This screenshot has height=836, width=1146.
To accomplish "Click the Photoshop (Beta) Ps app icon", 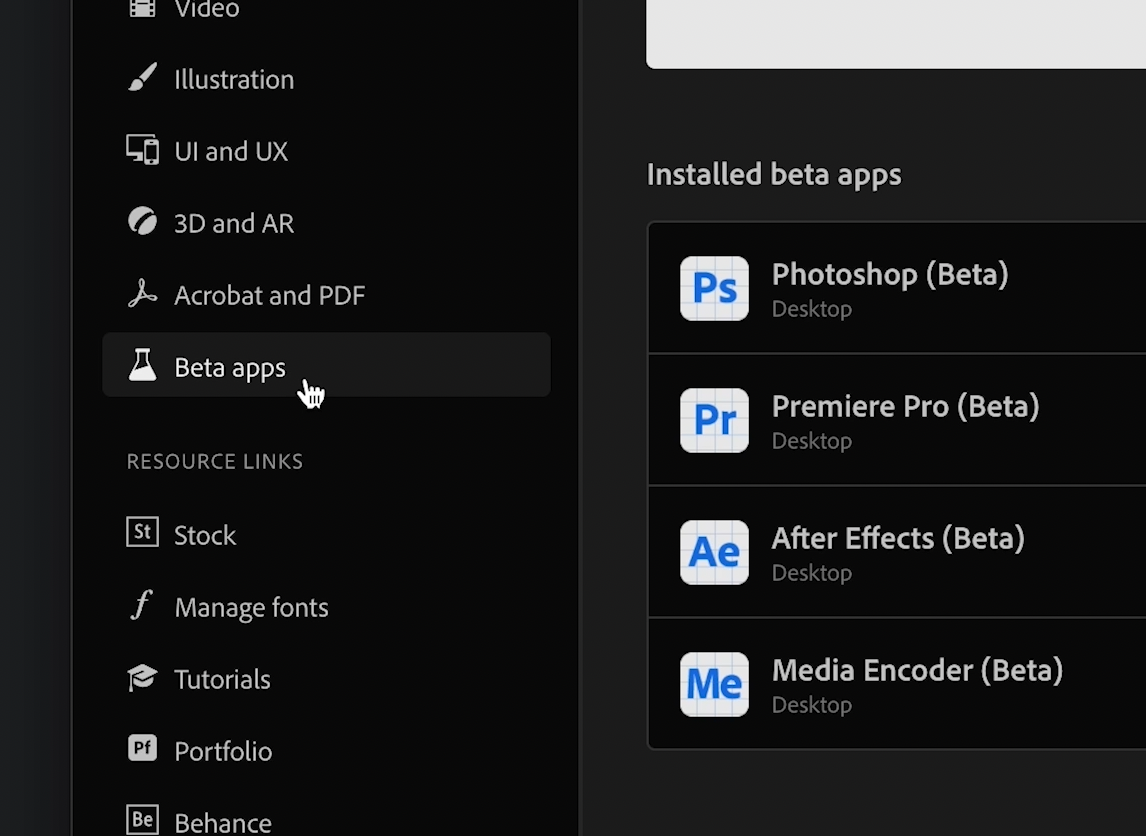I will coord(714,288).
